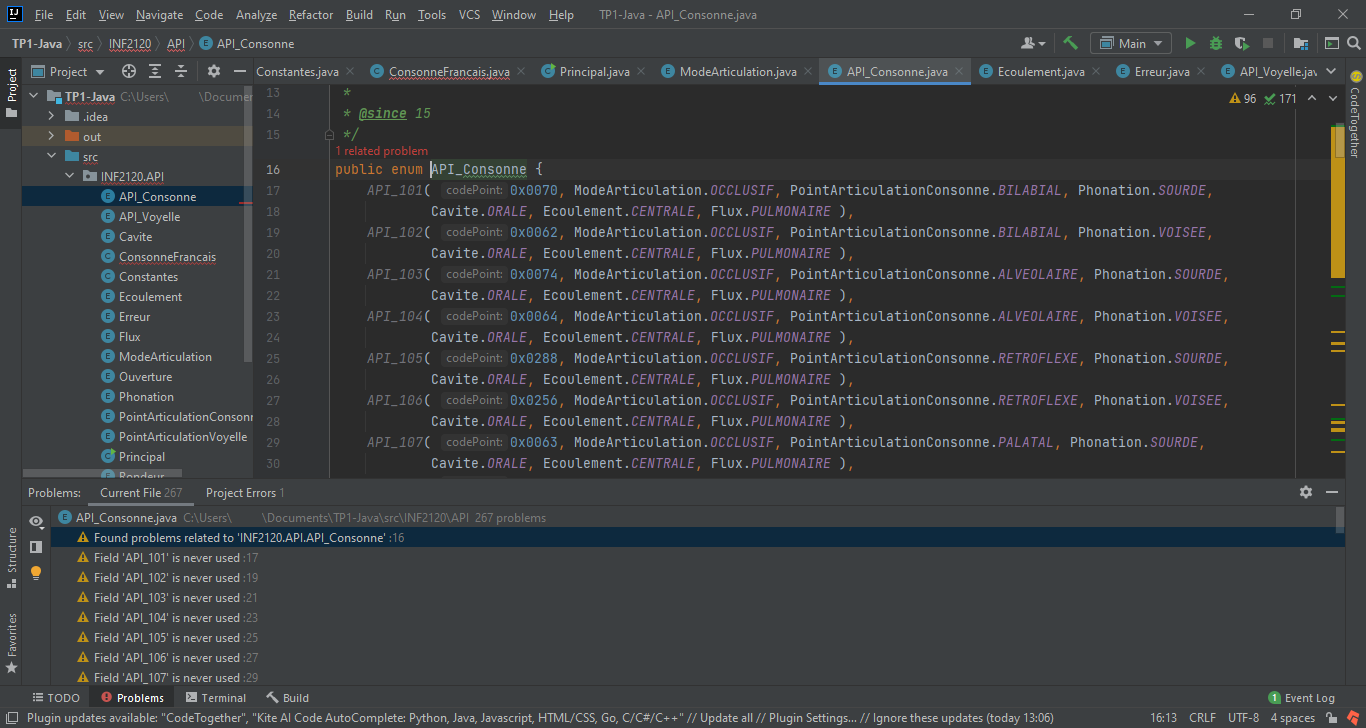Open Project panel gear settings
1366x728 pixels.
(214, 71)
